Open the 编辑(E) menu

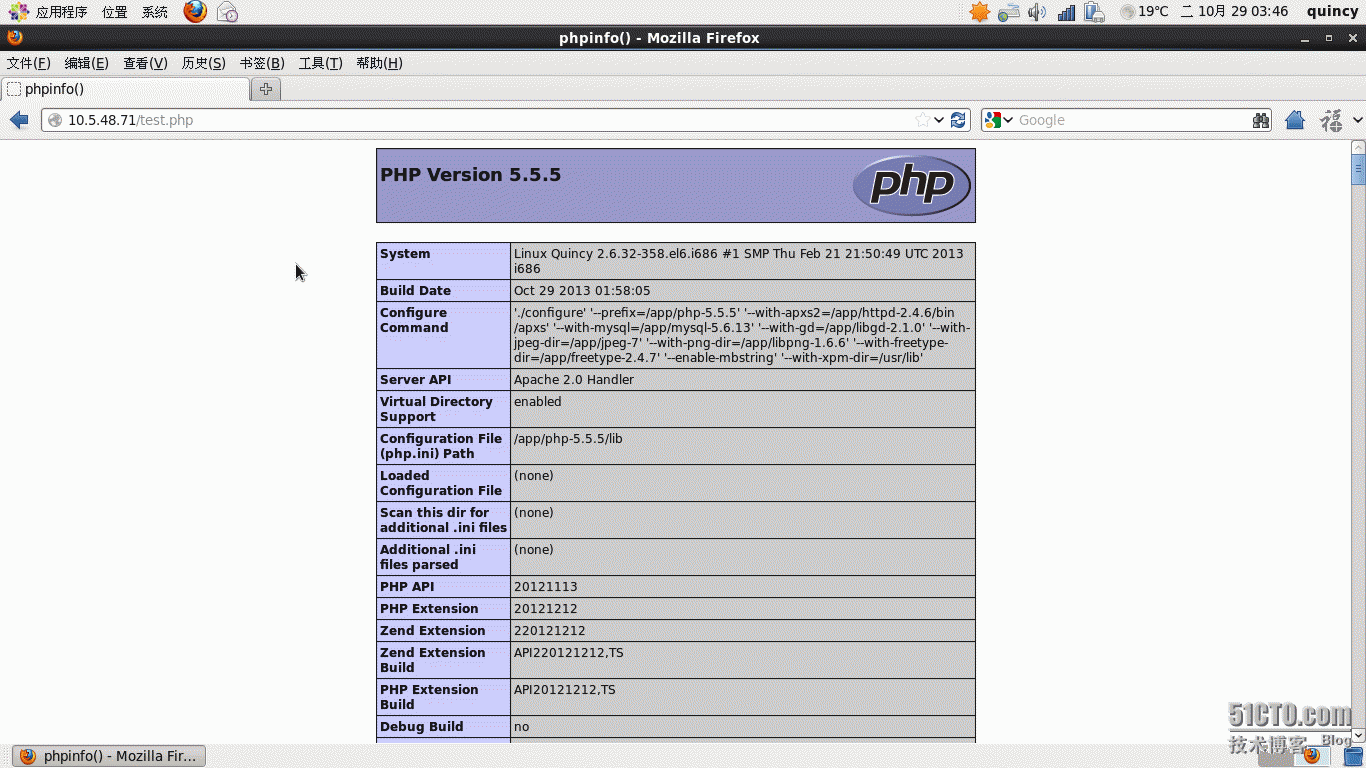86,63
